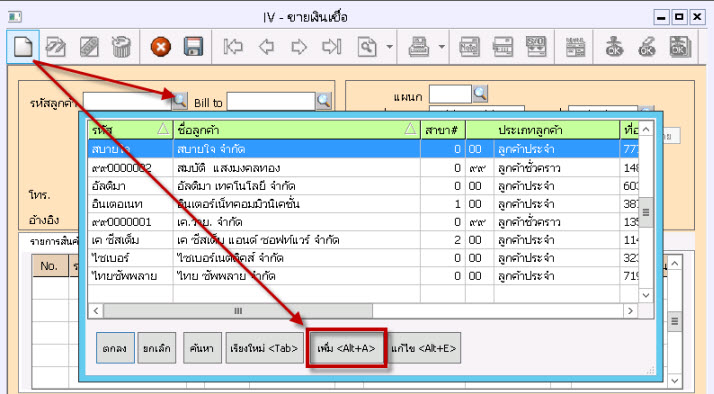This screenshot has height=394, width=714.
Task: Click the S/O sales order icon
Action: 536,46
